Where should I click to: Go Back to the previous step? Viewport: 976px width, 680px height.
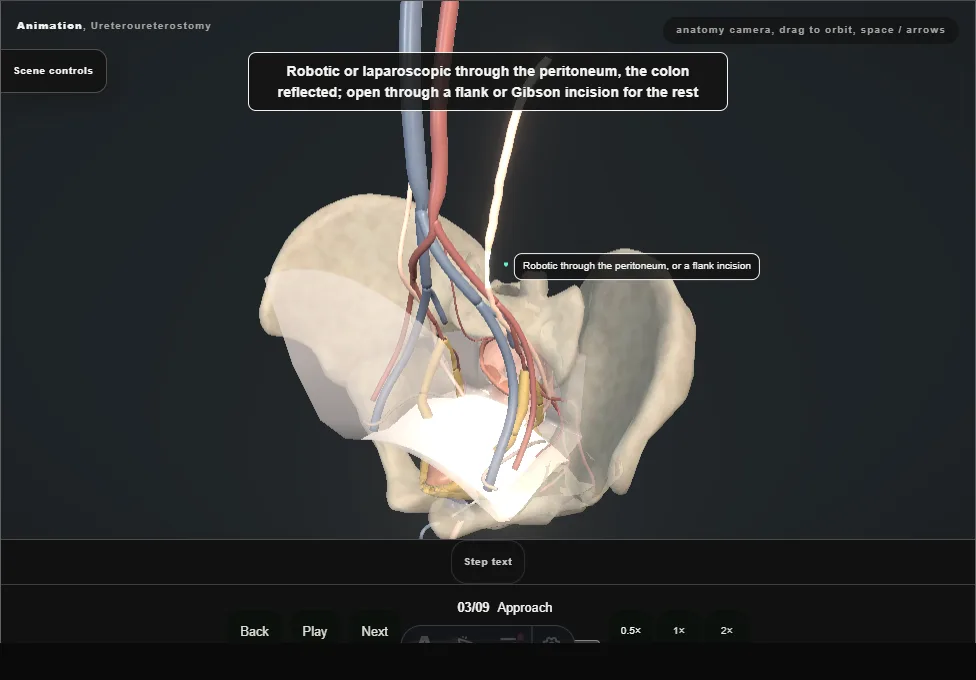255,631
